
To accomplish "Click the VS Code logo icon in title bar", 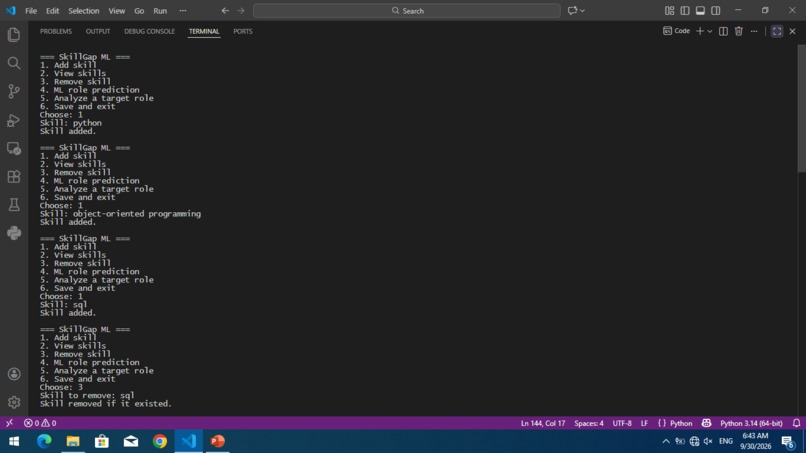I will [11, 10].
